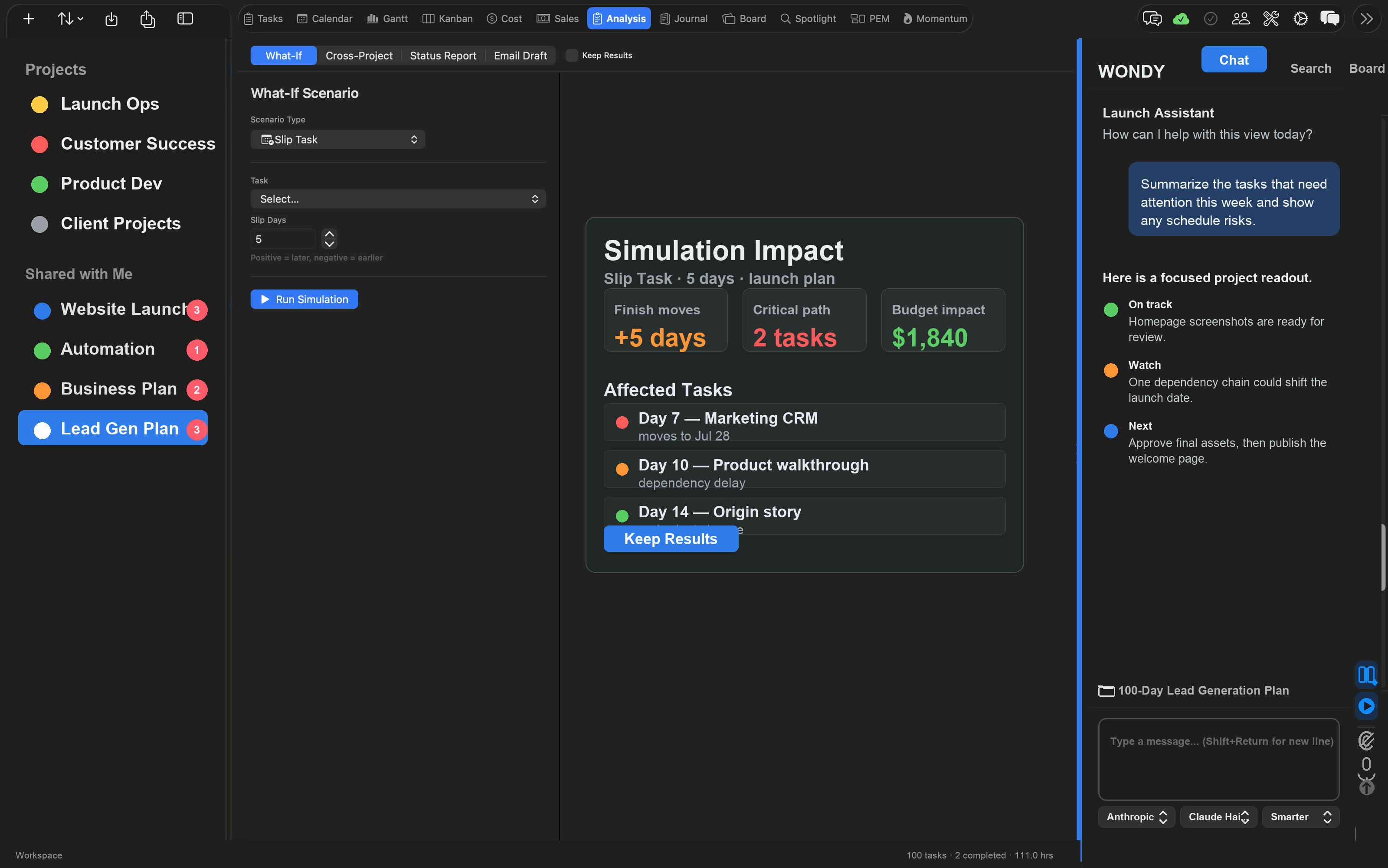This screenshot has width=1388, height=868.
Task: Click the Slip Days input field
Action: coord(282,239)
